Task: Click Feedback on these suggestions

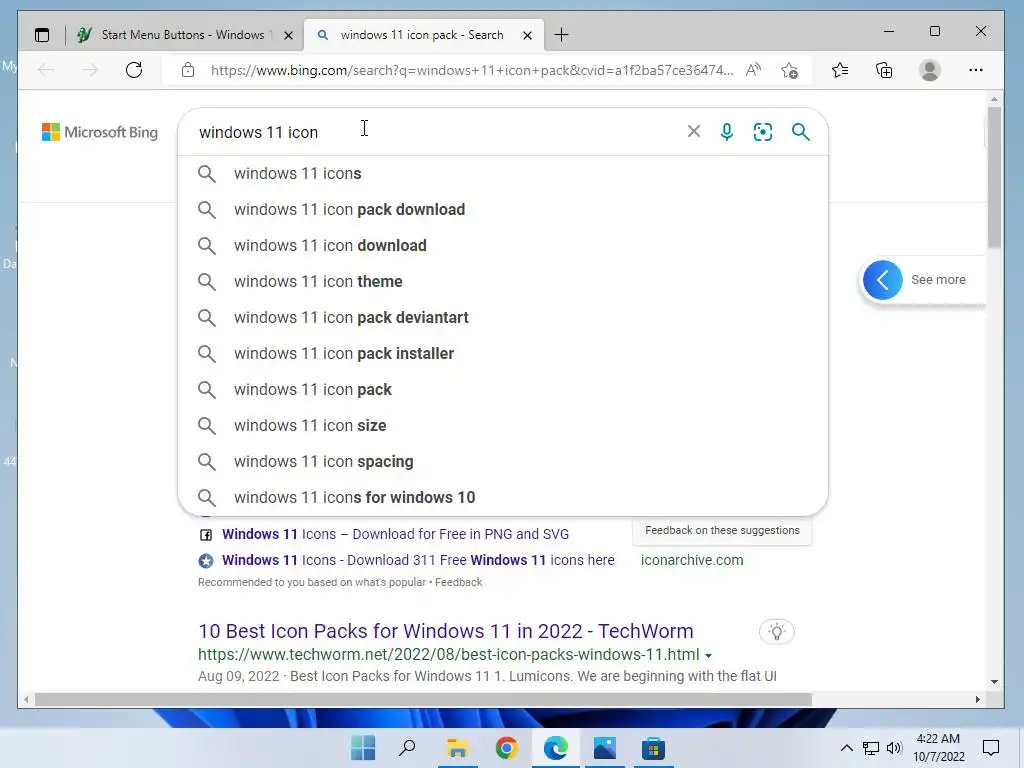Action: (722, 530)
